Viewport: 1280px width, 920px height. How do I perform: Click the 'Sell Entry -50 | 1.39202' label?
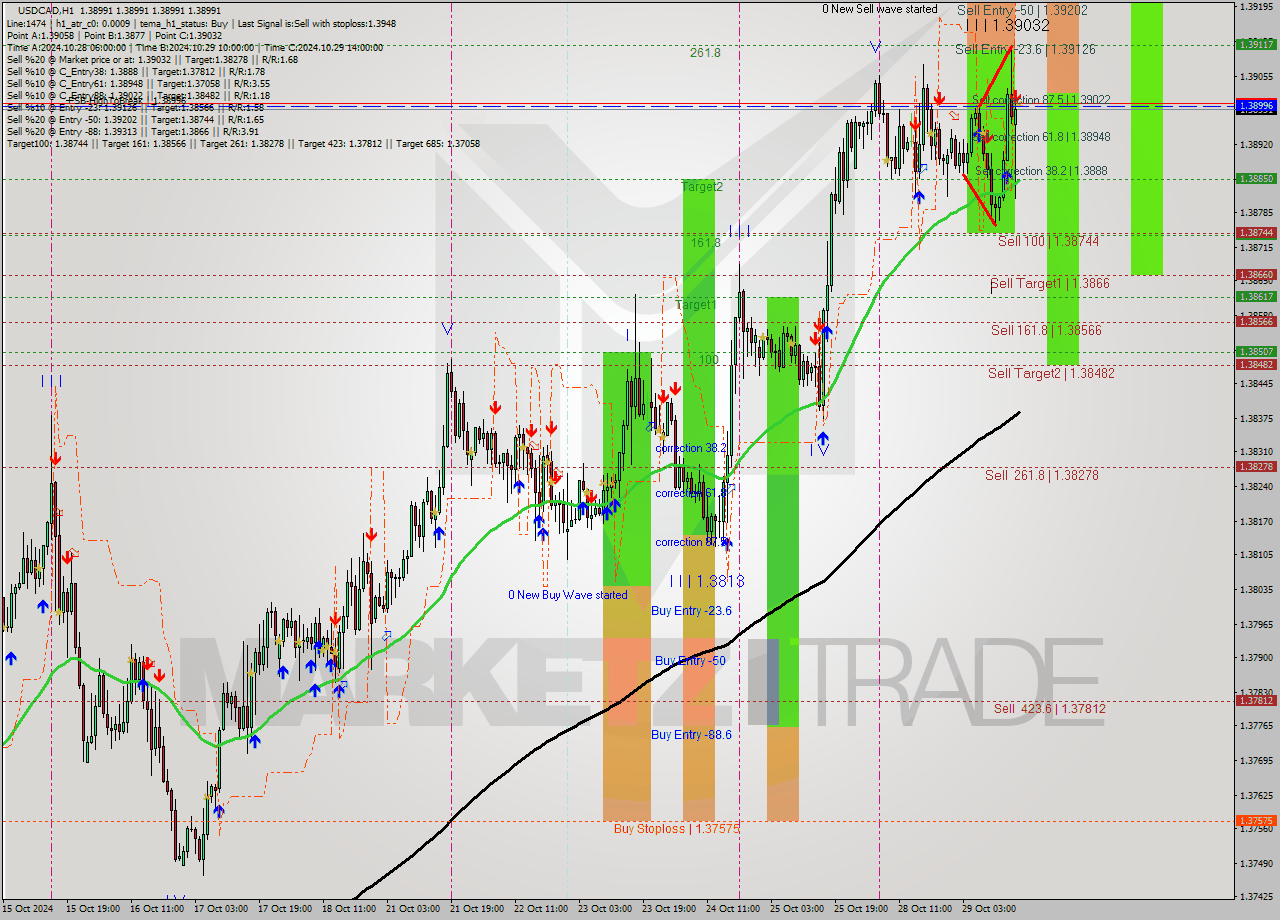[1022, 10]
